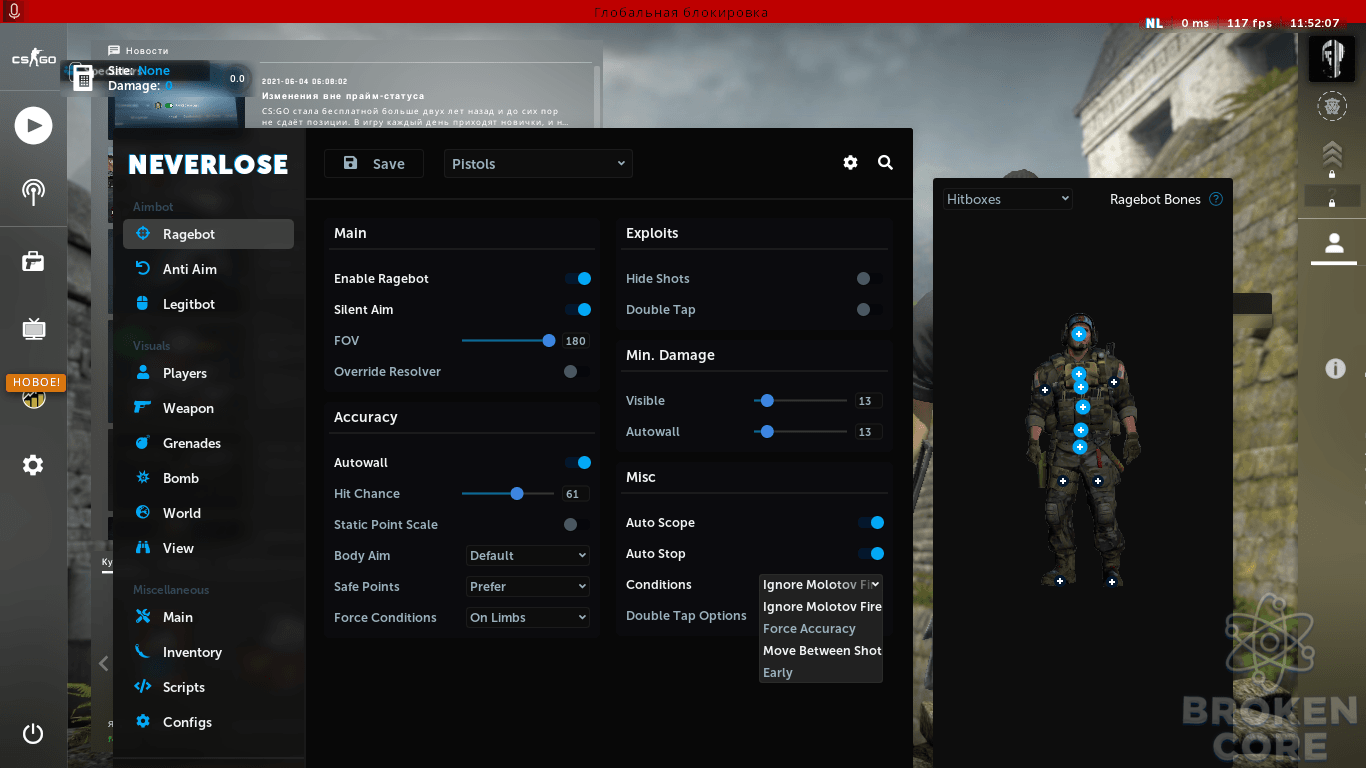Click the search magnifier icon
1366x768 pixels.
click(x=885, y=163)
